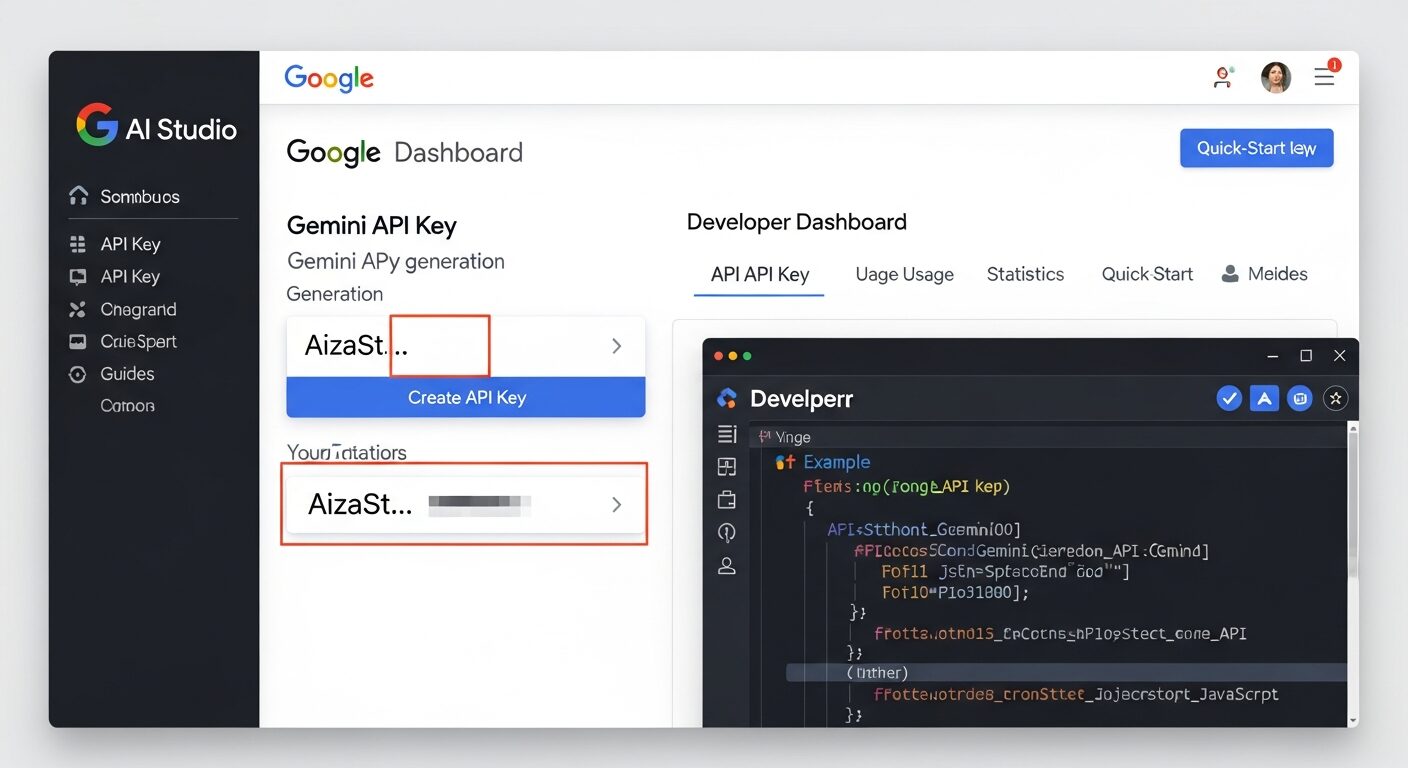Open the Meides tab
Viewport: 1408px width, 768px height.
tap(1265, 274)
